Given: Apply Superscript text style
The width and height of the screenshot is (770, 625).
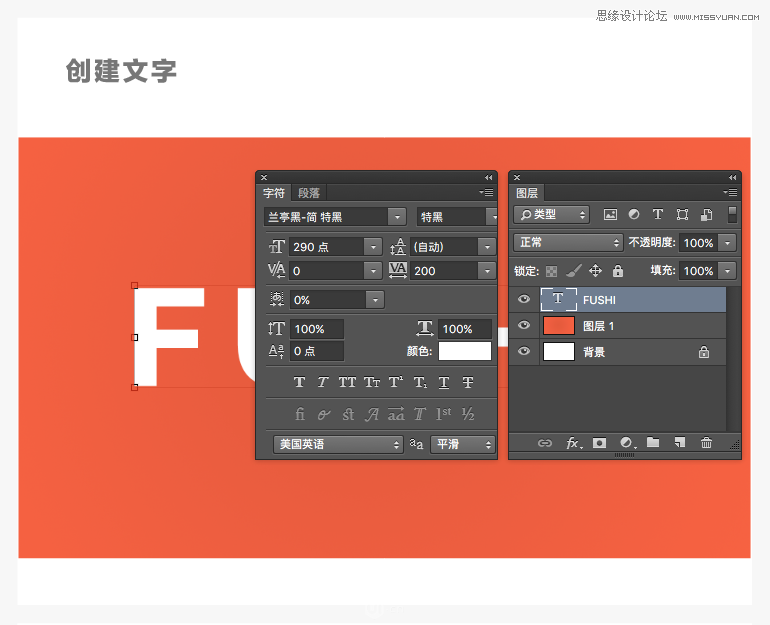Looking at the screenshot, I should point(396,382).
